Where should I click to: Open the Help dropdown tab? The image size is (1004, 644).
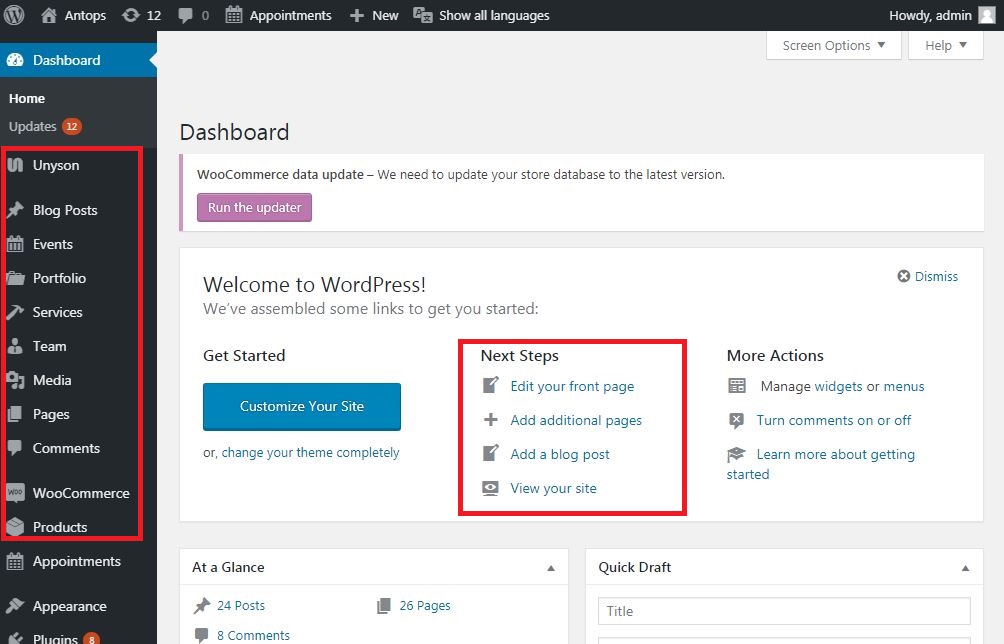[x=946, y=45]
